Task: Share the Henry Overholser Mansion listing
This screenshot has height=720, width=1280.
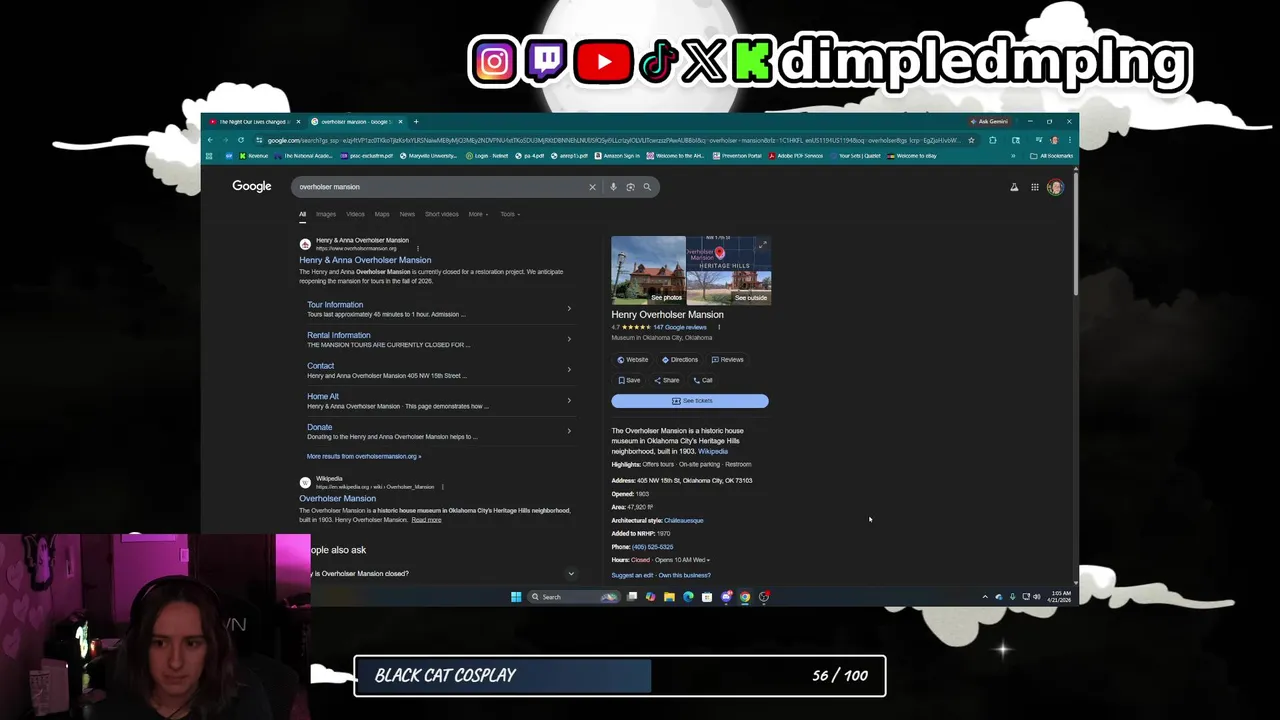Action: pos(667,380)
